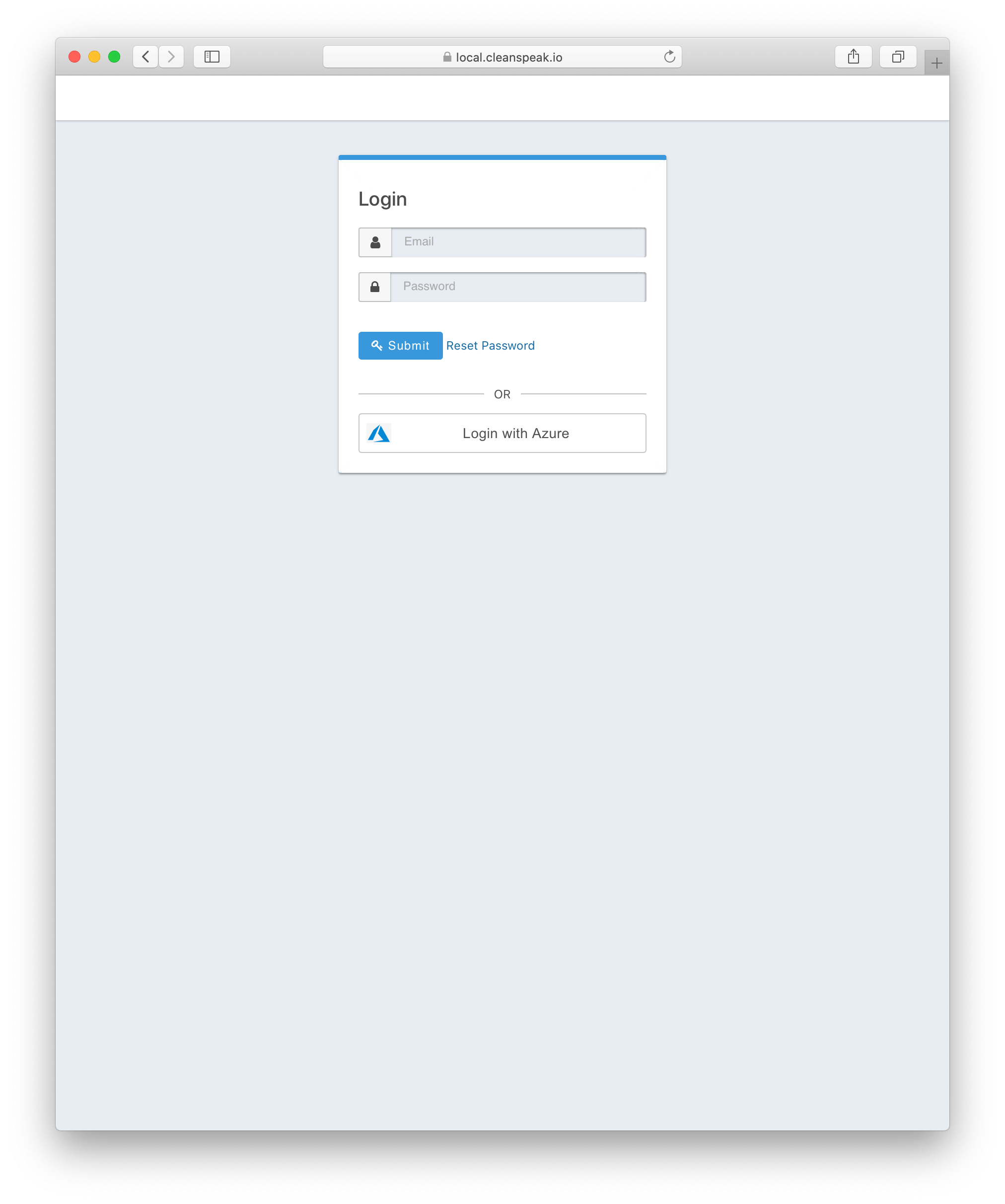
Task: Click the Submit button icon
Action: pyautogui.click(x=378, y=345)
